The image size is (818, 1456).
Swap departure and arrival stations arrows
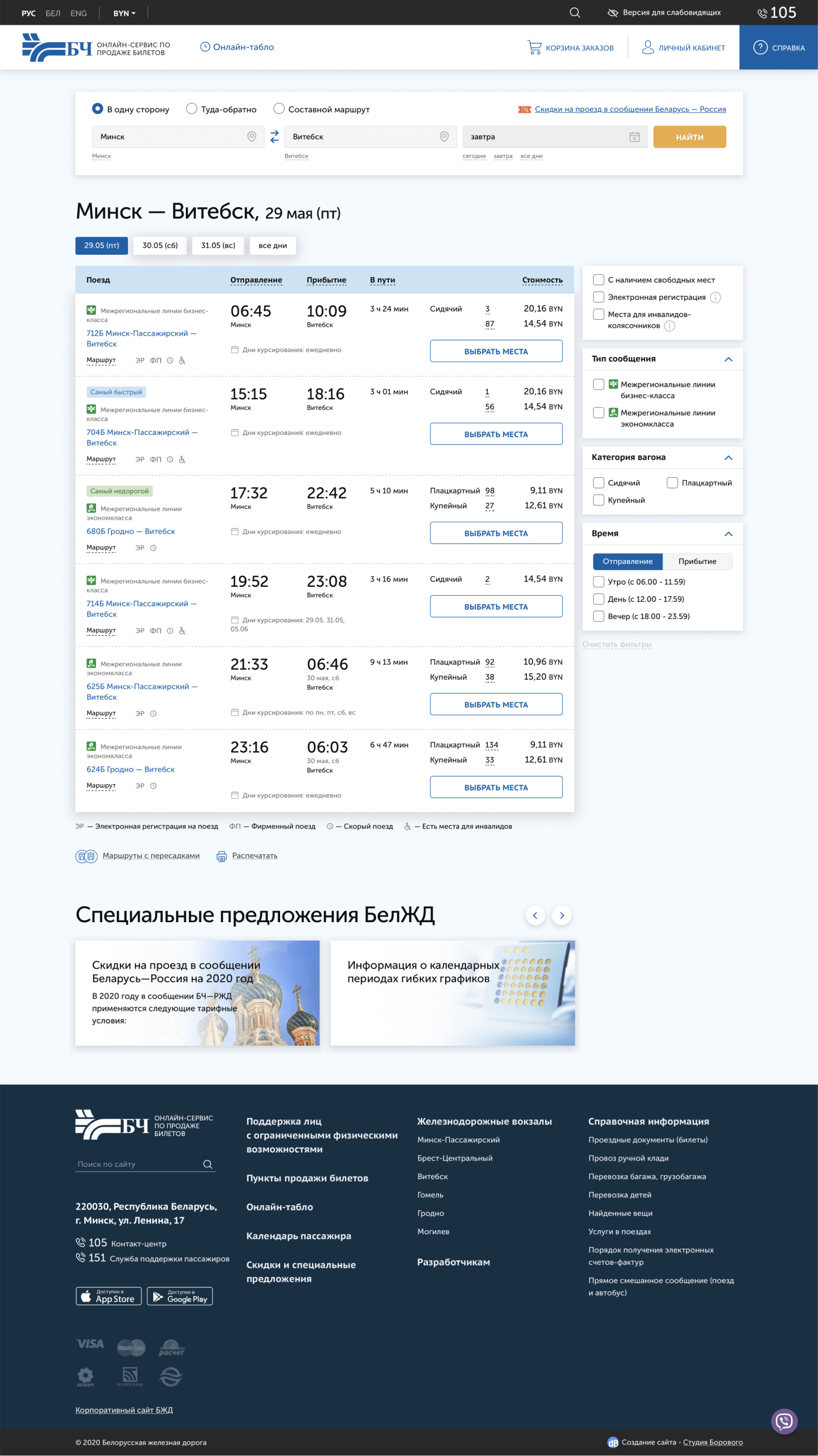[x=274, y=136]
